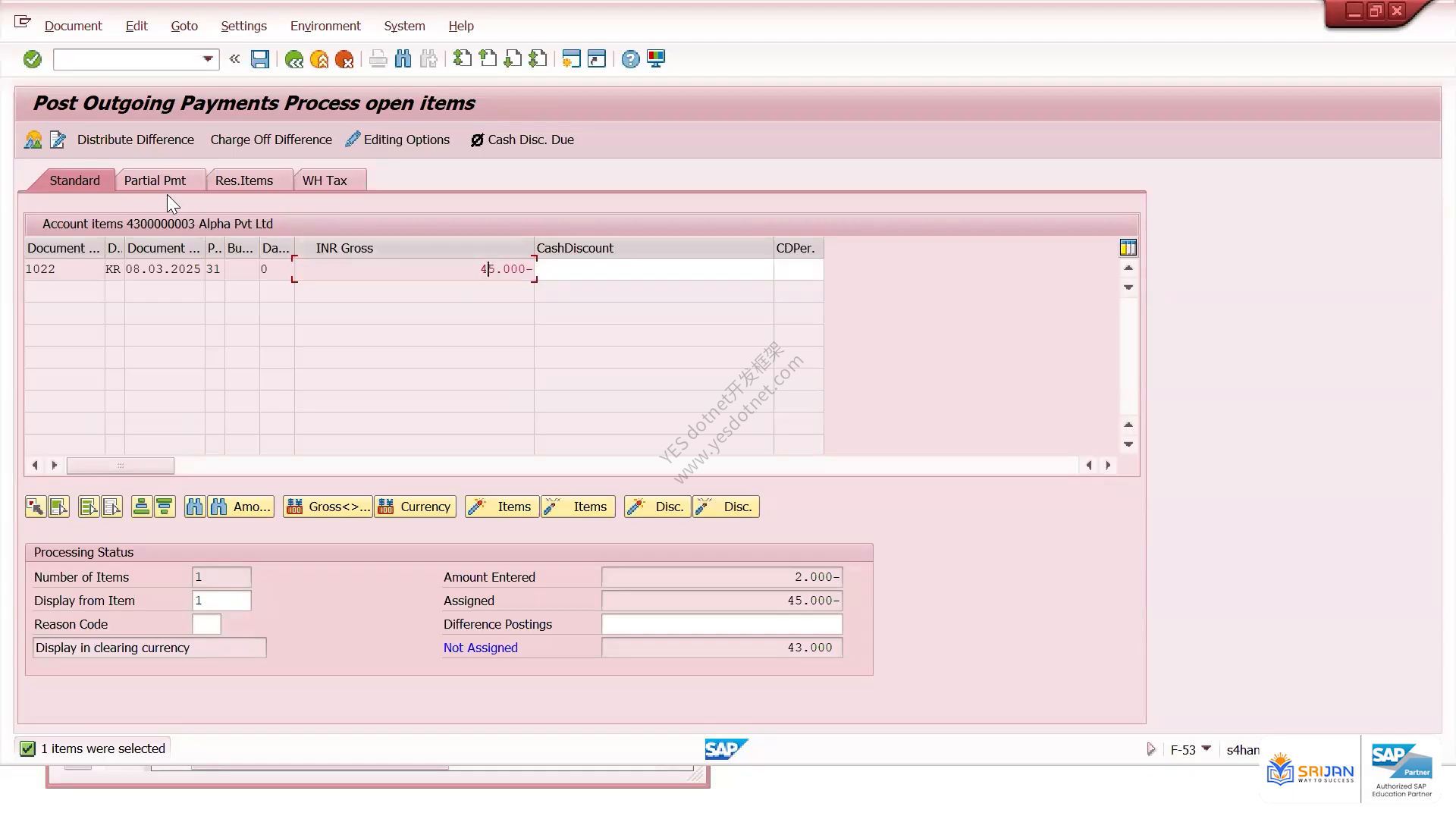Click the Save diskette icon
This screenshot has height=819, width=1456.
coord(260,59)
